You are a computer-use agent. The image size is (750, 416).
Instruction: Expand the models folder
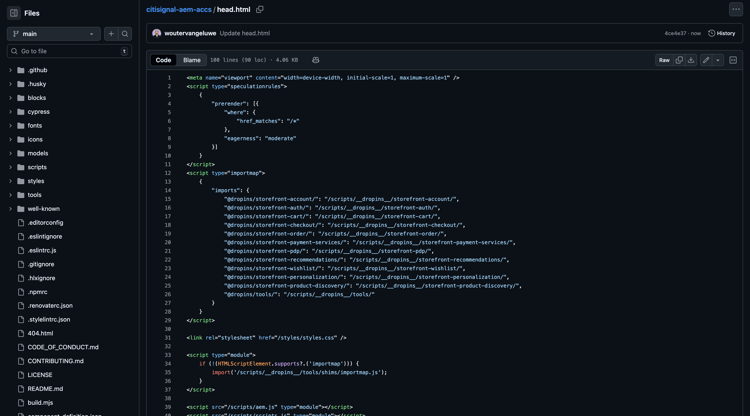tap(11, 153)
